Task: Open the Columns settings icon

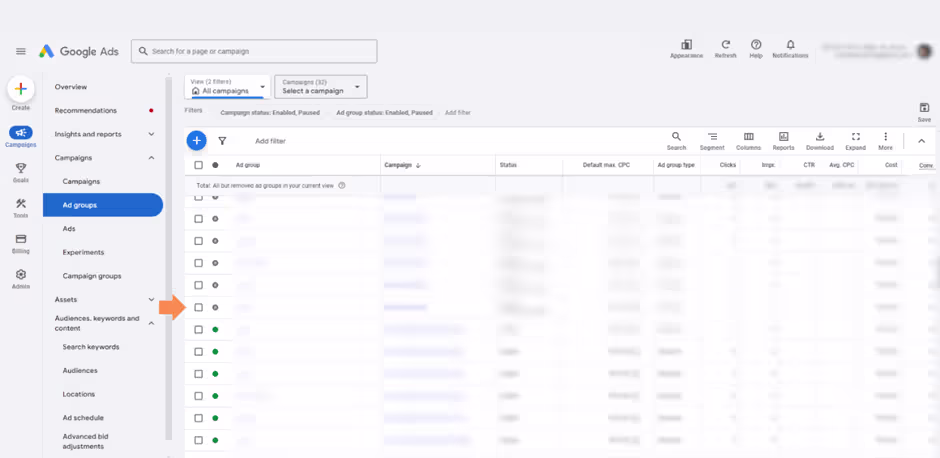Action: pyautogui.click(x=748, y=140)
